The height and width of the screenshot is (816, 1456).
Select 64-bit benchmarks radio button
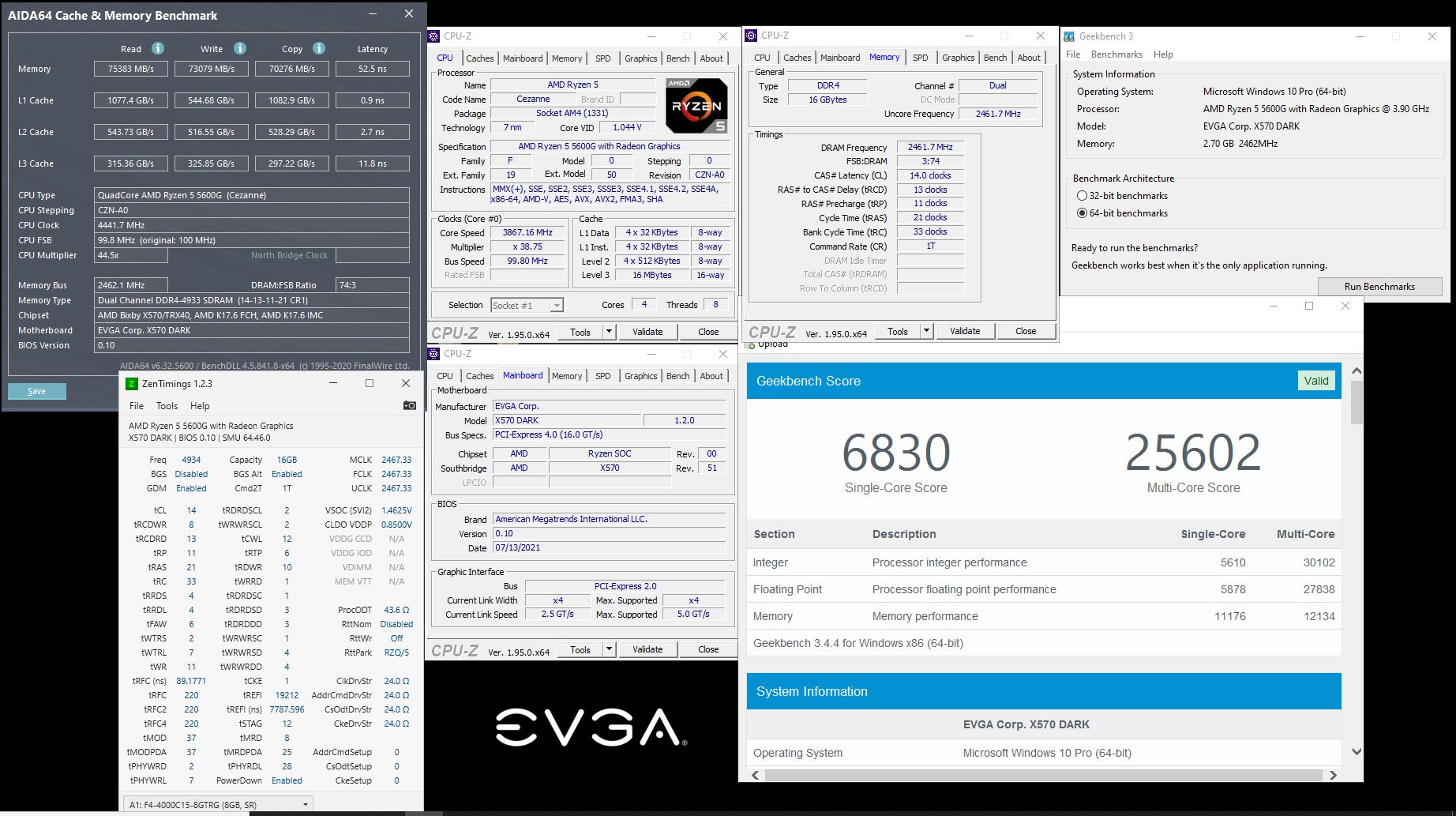[1082, 213]
